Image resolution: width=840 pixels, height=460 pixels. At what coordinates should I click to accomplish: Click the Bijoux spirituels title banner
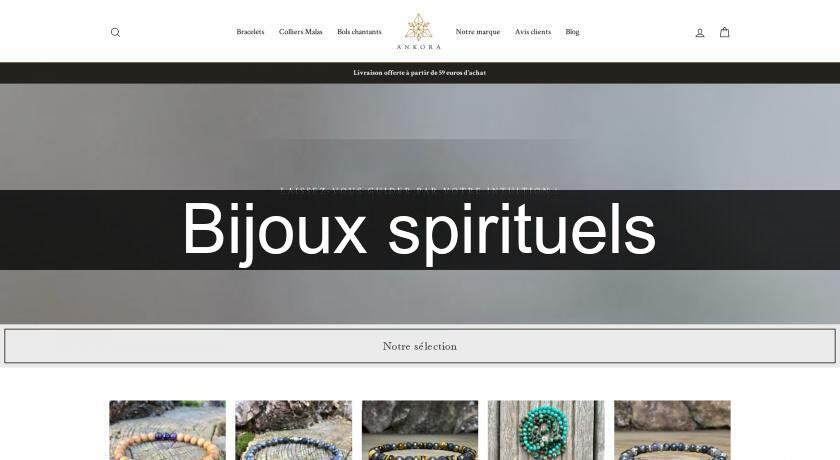(x=420, y=230)
